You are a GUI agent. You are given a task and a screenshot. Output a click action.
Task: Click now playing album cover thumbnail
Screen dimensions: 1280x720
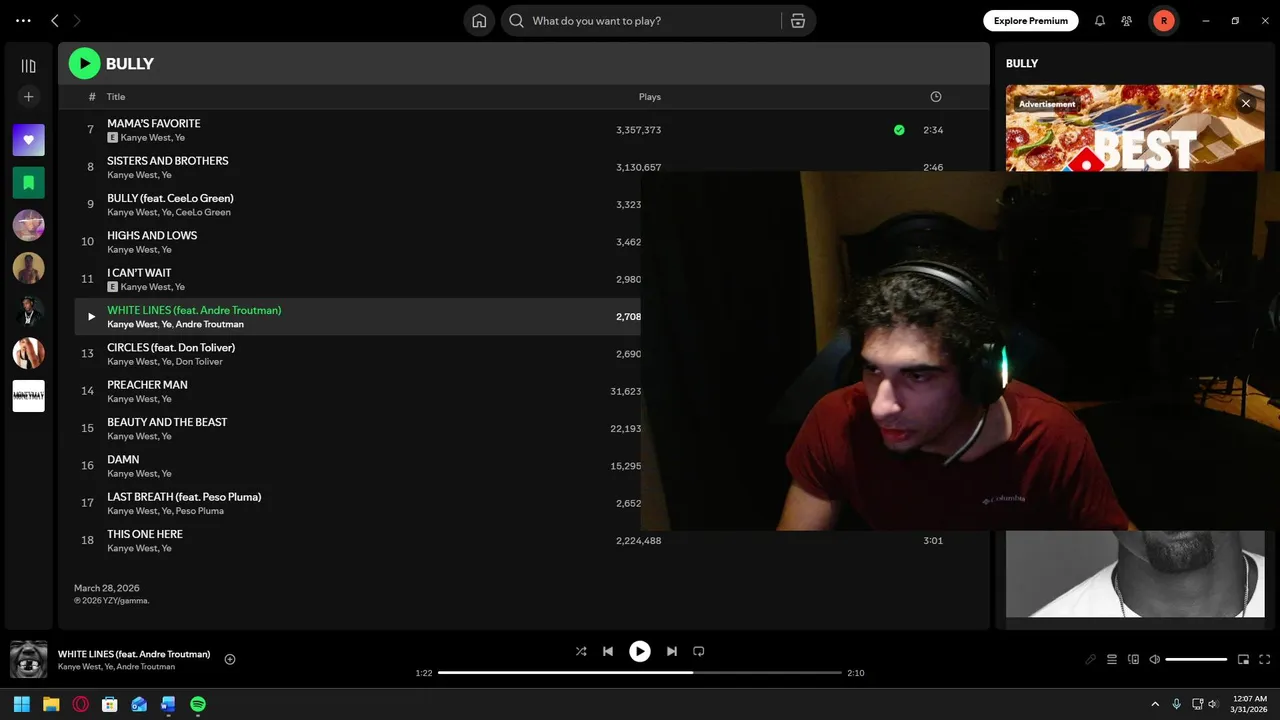pos(29,660)
